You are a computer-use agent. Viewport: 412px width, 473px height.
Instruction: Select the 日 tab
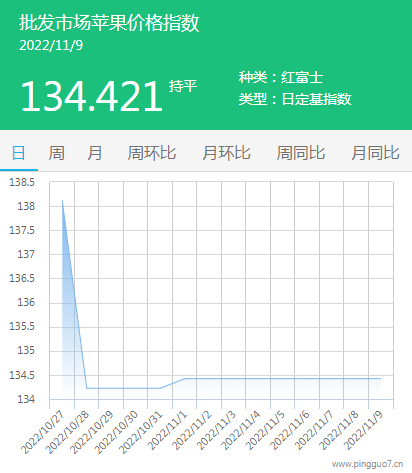19,153
